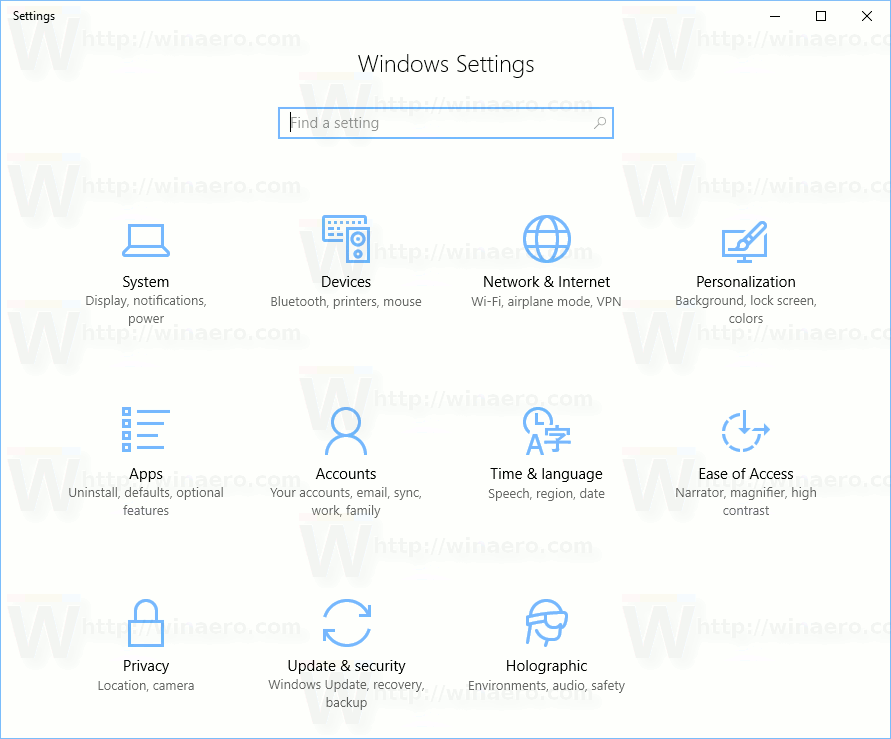Select the Apps label
891x739 pixels.
point(146,474)
